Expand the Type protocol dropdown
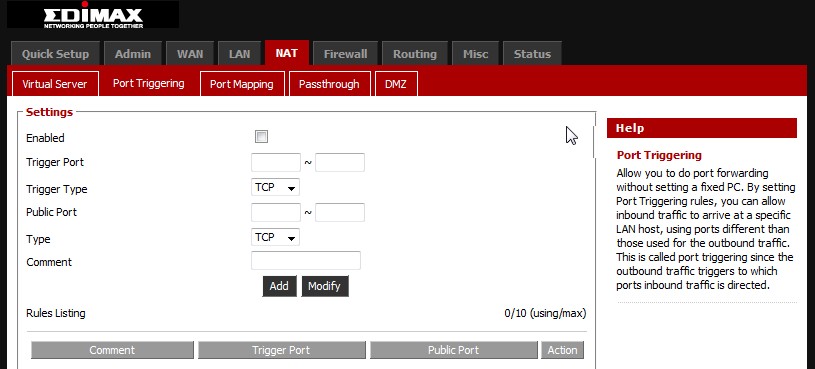The height and width of the screenshot is (369, 815). pos(275,238)
